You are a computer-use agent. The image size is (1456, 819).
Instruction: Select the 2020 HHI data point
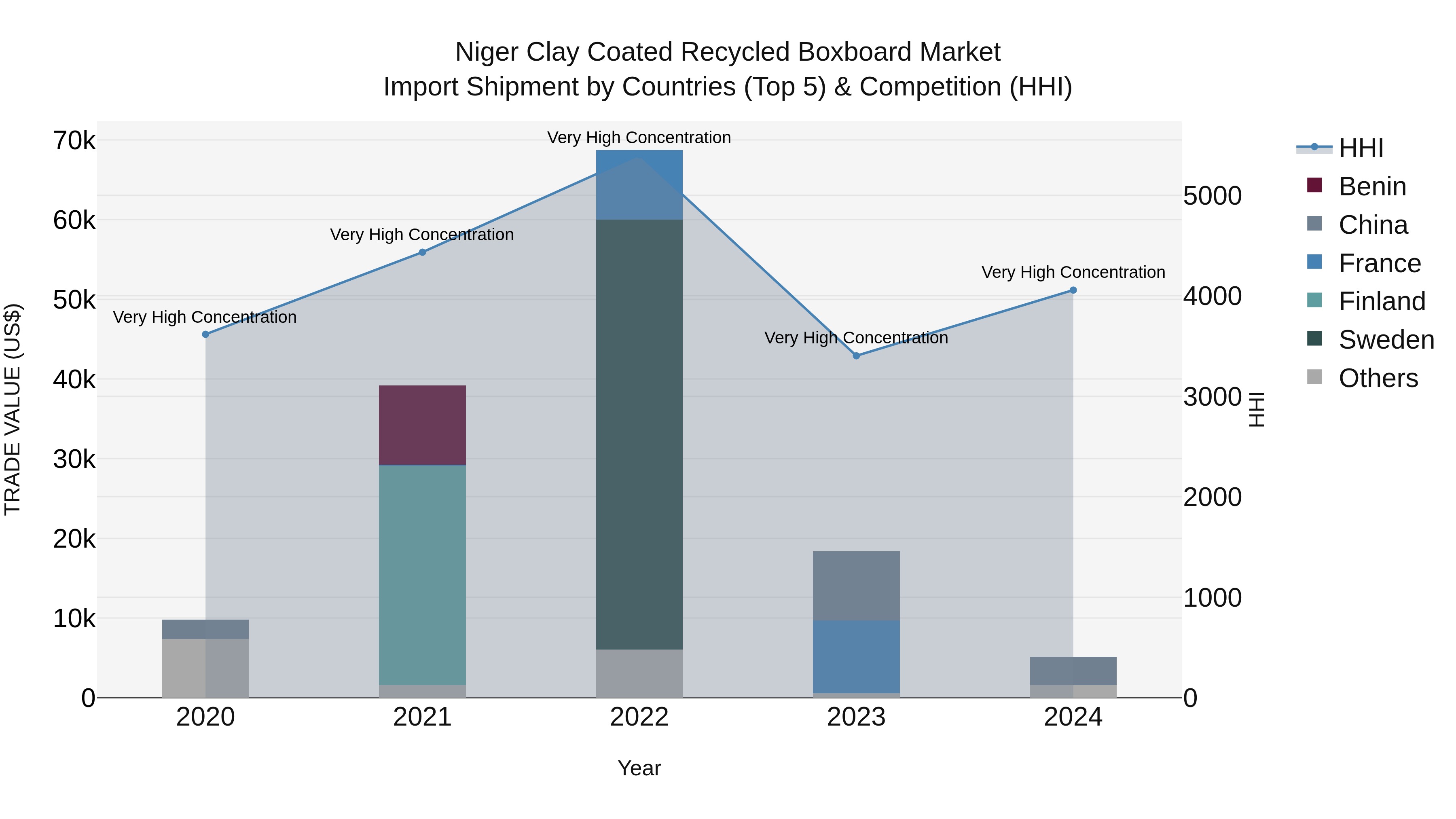tap(206, 334)
